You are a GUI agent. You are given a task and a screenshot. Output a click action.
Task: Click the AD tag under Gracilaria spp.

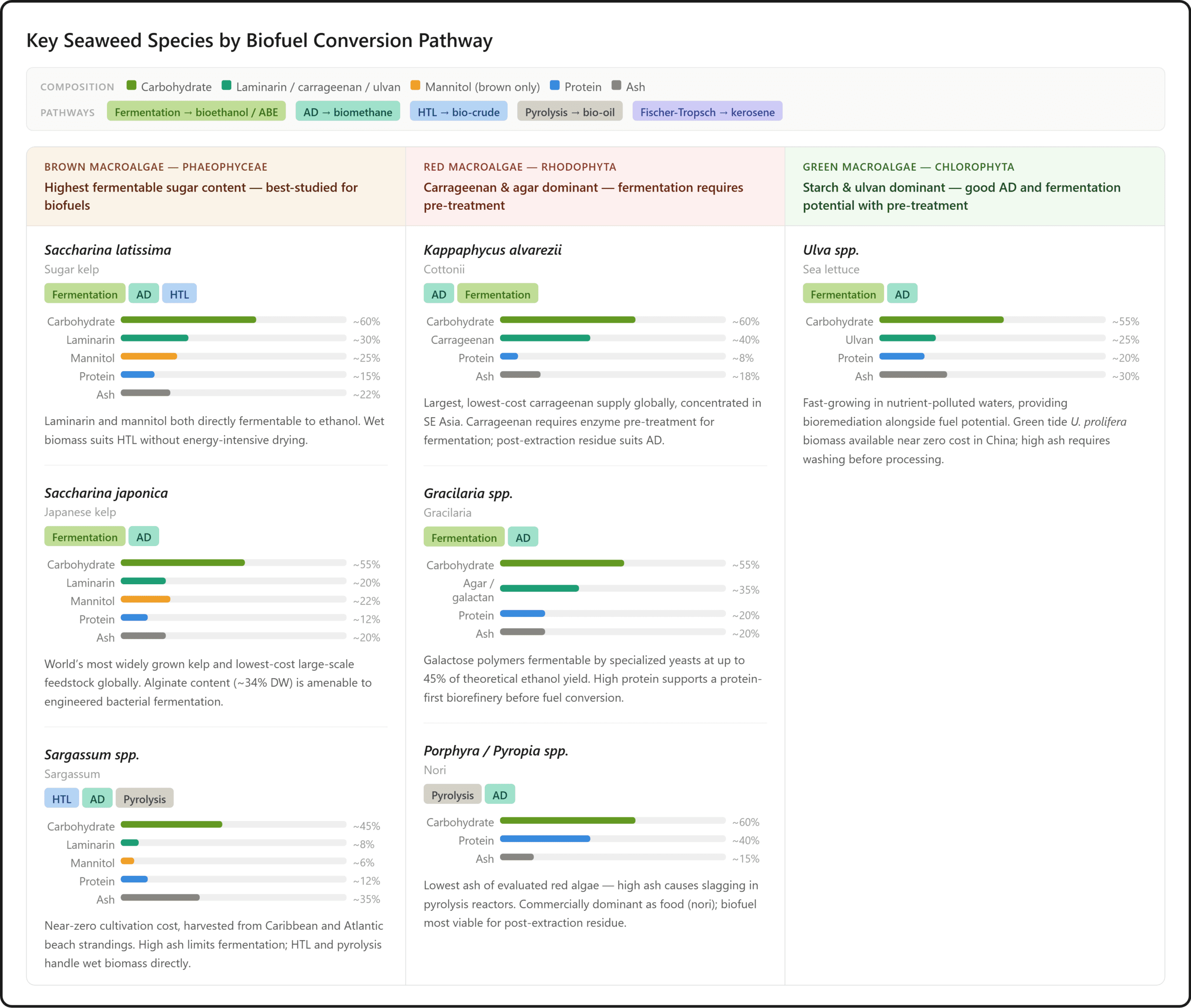pos(523,537)
